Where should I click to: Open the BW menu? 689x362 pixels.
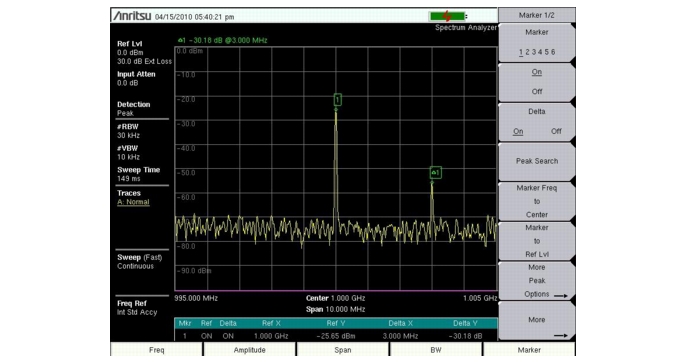[436, 350]
